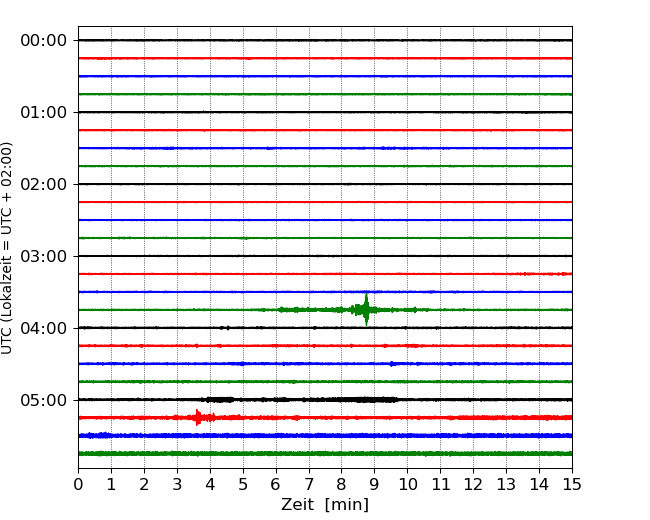The image size is (650, 520).
Task: Pick the 6 tick on the Zeit axis
Action: coord(276,484)
